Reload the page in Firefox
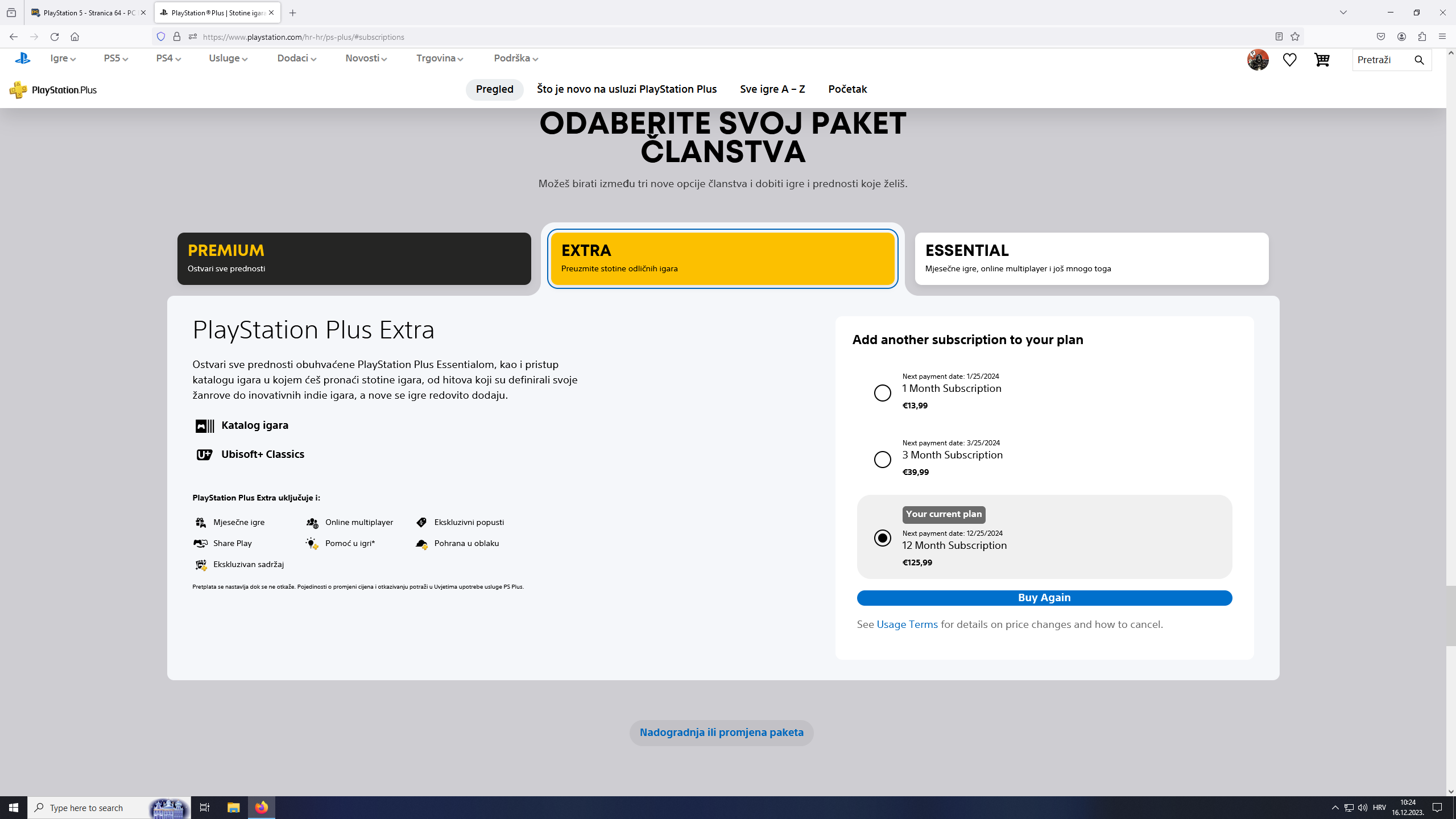This screenshot has height=819, width=1456. 55,36
